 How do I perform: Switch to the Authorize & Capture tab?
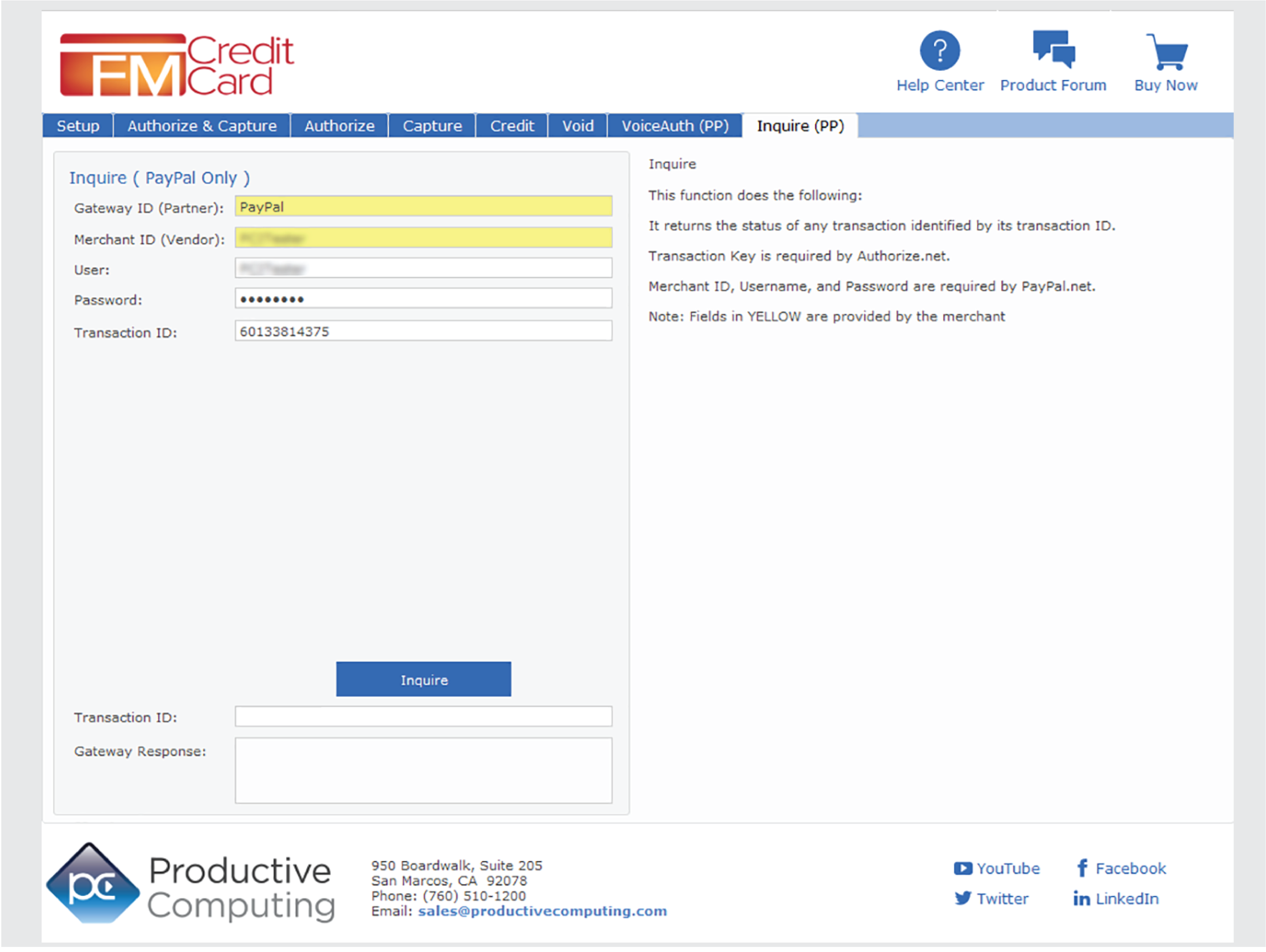coord(202,126)
